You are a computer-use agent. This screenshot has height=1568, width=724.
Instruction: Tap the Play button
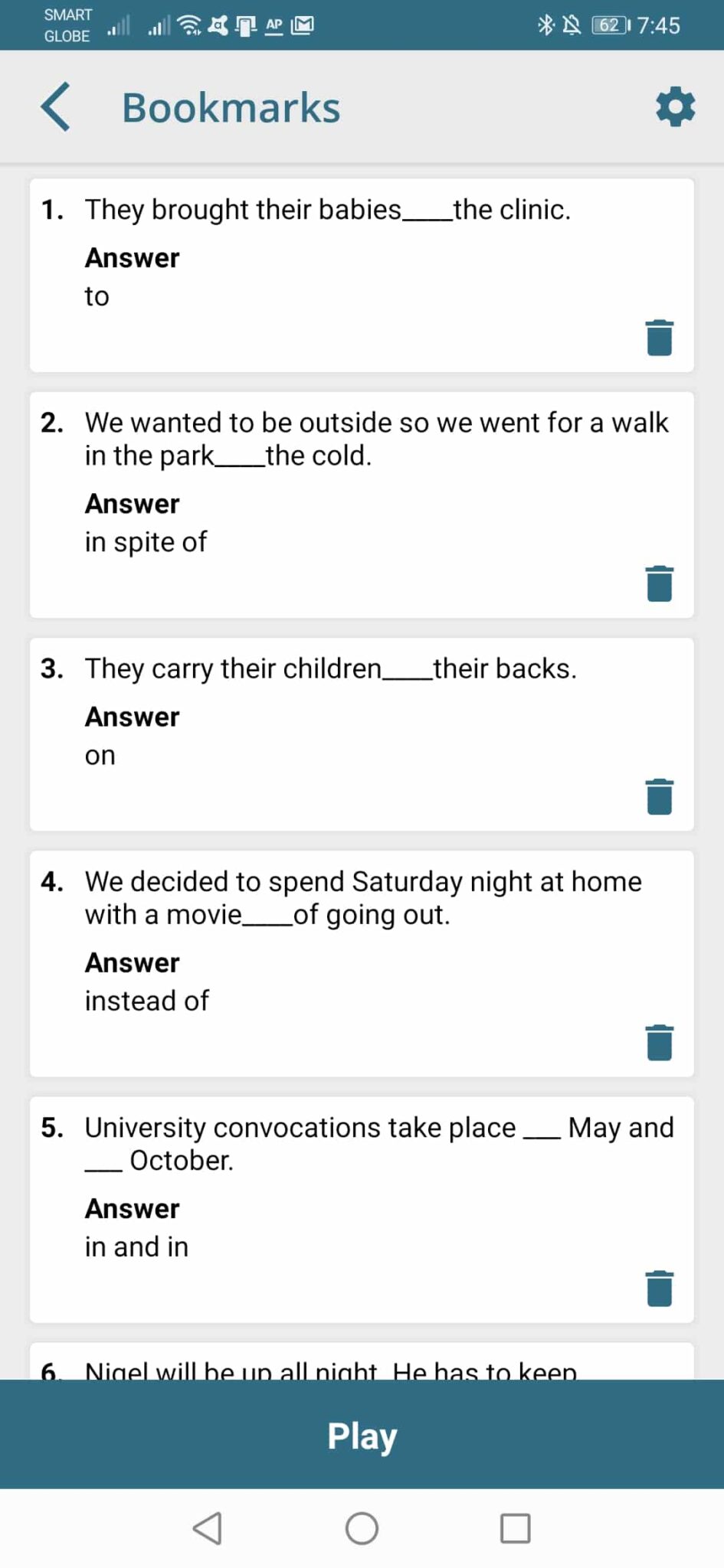[x=362, y=1435]
